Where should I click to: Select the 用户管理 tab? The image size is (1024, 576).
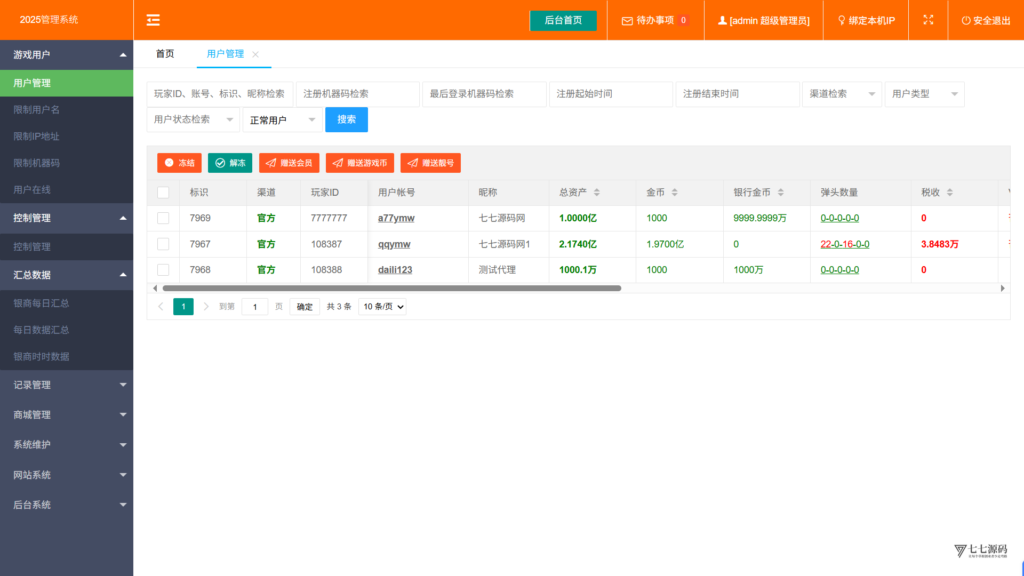point(225,54)
